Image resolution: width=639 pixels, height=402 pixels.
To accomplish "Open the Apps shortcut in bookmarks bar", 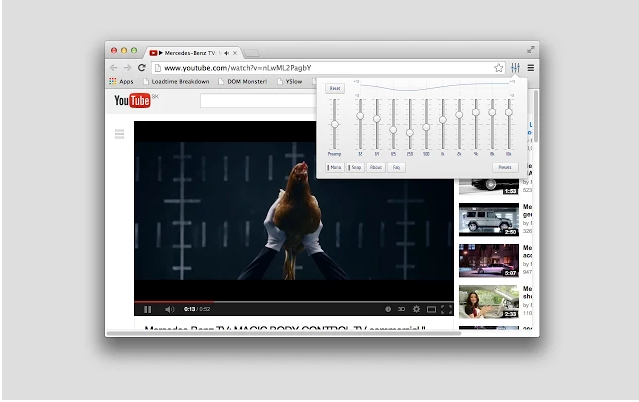I will [x=121, y=82].
